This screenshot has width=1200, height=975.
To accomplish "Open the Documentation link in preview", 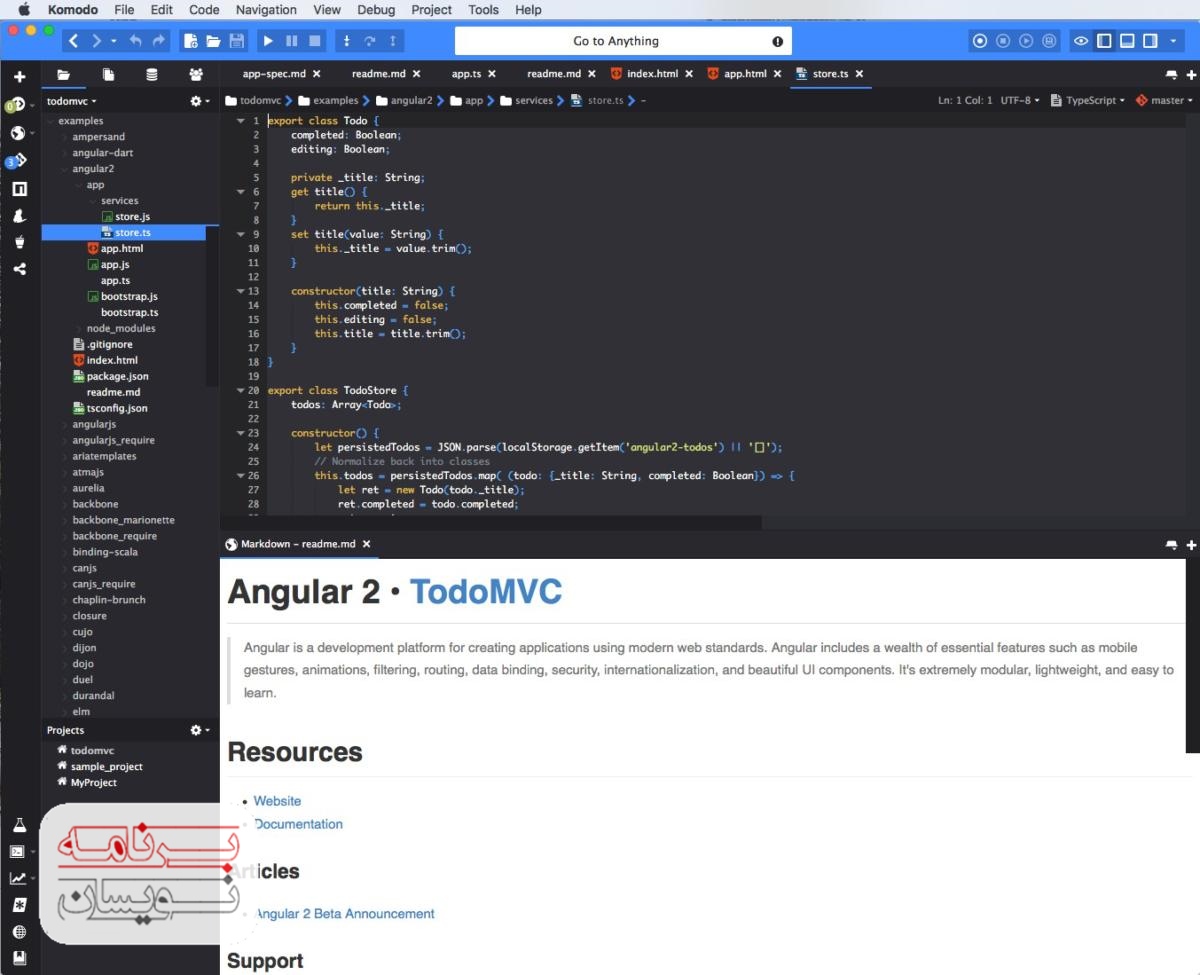I will click(299, 824).
